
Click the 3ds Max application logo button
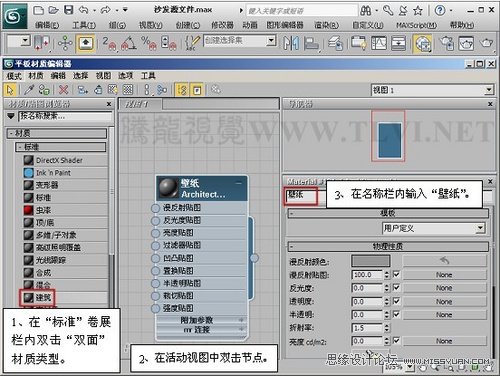click(15, 16)
